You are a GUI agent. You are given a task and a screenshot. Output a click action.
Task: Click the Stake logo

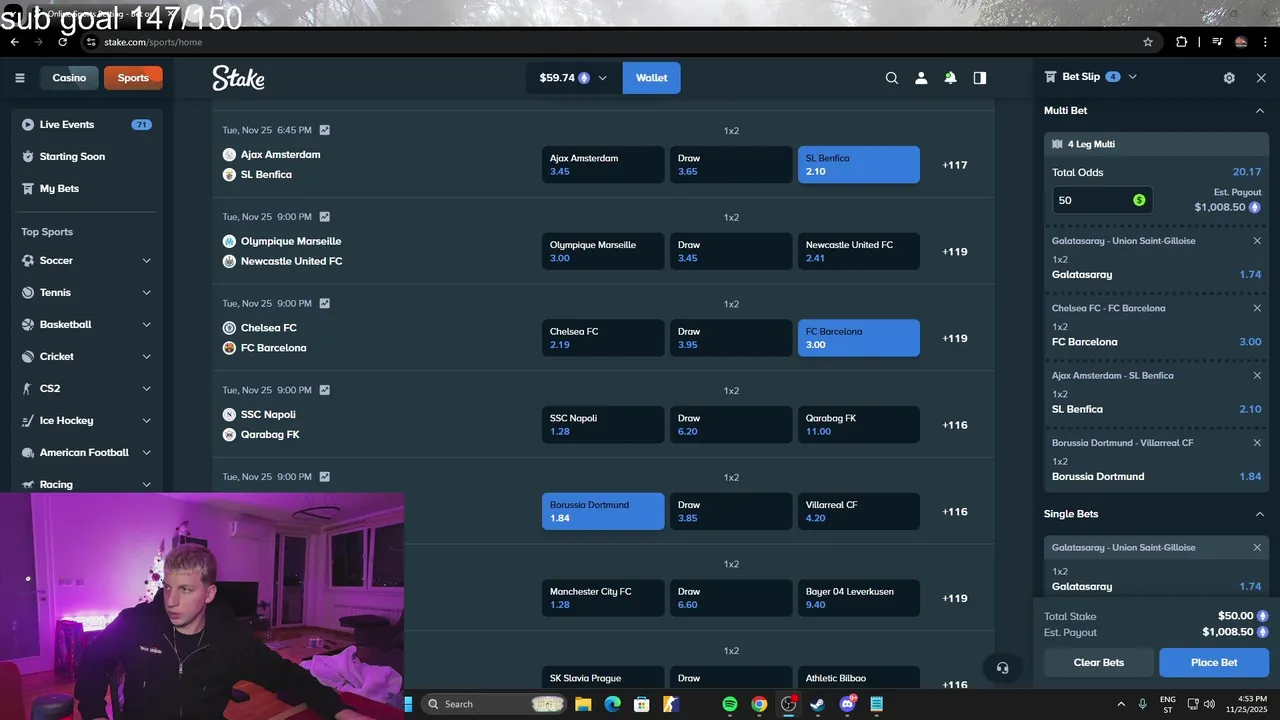pyautogui.click(x=238, y=78)
